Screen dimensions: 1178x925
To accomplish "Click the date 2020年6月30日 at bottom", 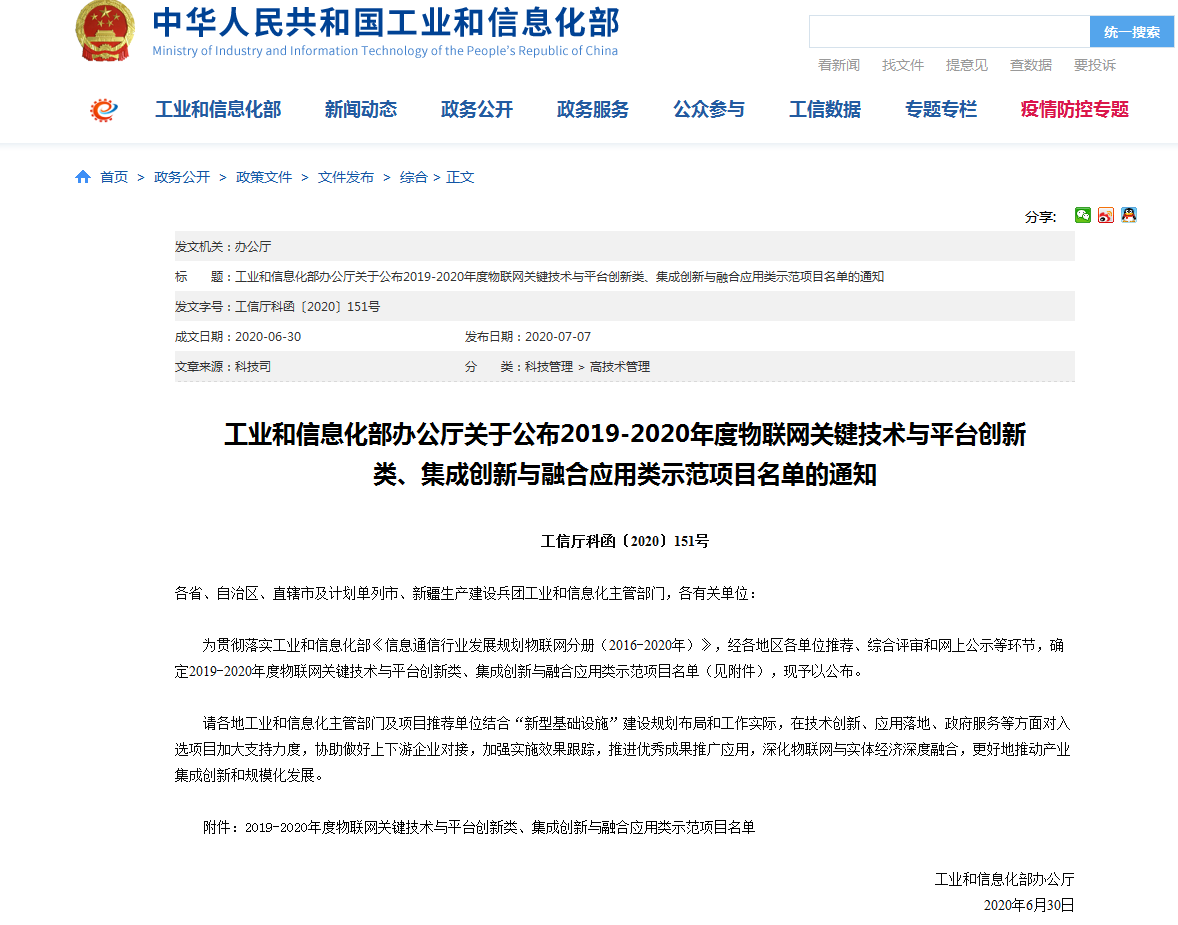I will coord(1029,905).
